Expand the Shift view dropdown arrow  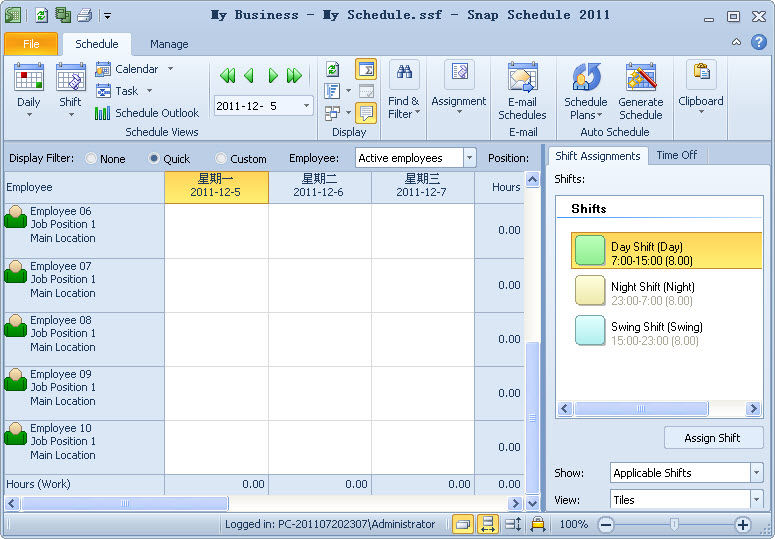click(x=71, y=115)
